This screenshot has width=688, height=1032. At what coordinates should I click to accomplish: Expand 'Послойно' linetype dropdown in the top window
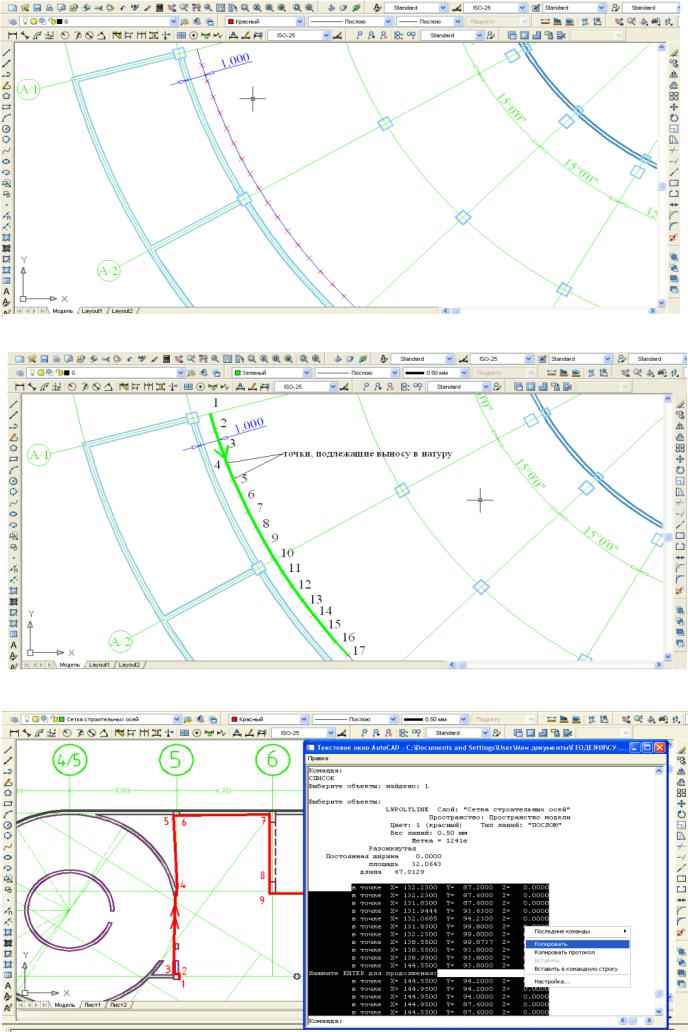tap(388, 21)
